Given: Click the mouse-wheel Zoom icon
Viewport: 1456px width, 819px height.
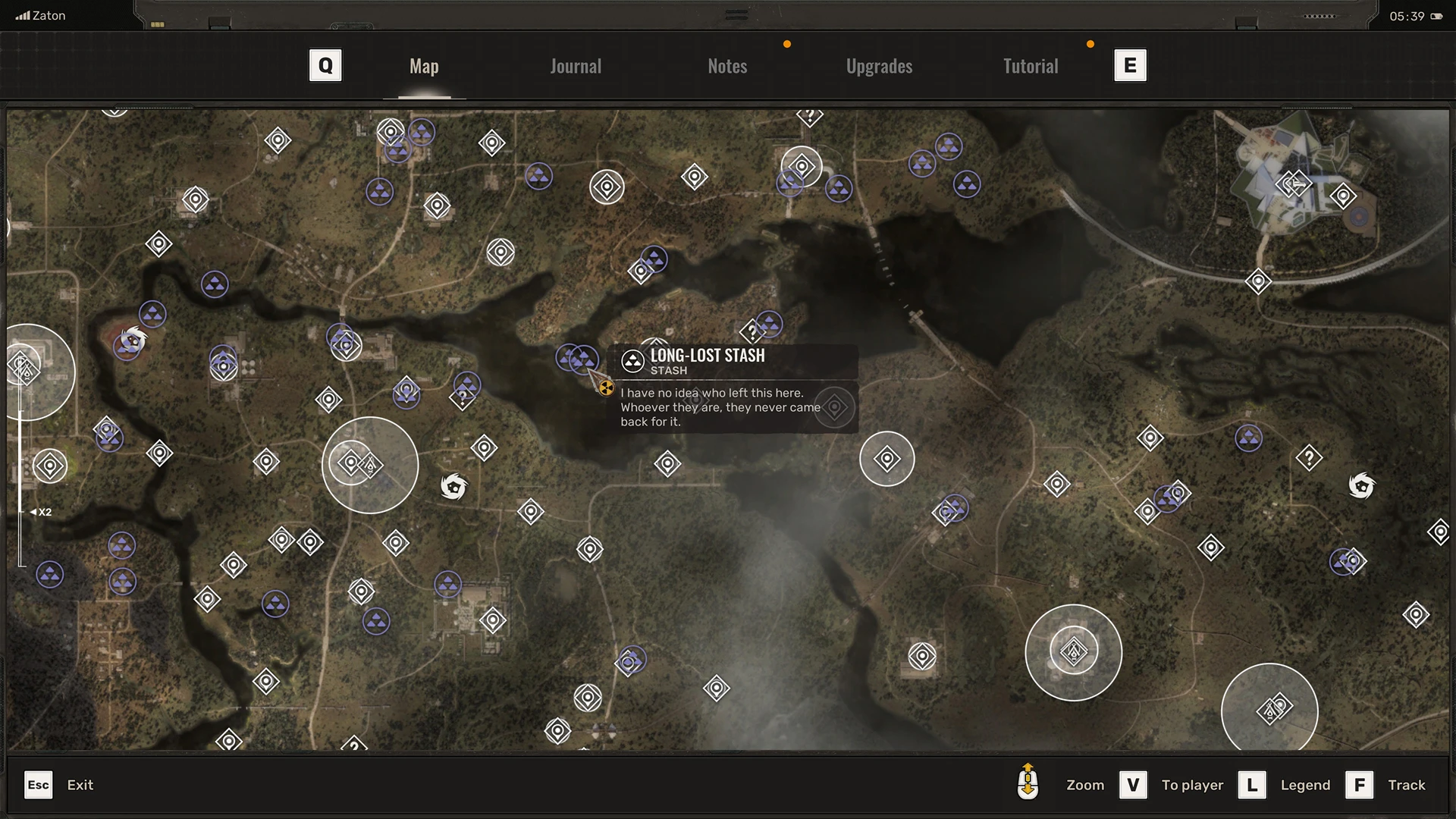Looking at the screenshot, I should pyautogui.click(x=1028, y=782).
